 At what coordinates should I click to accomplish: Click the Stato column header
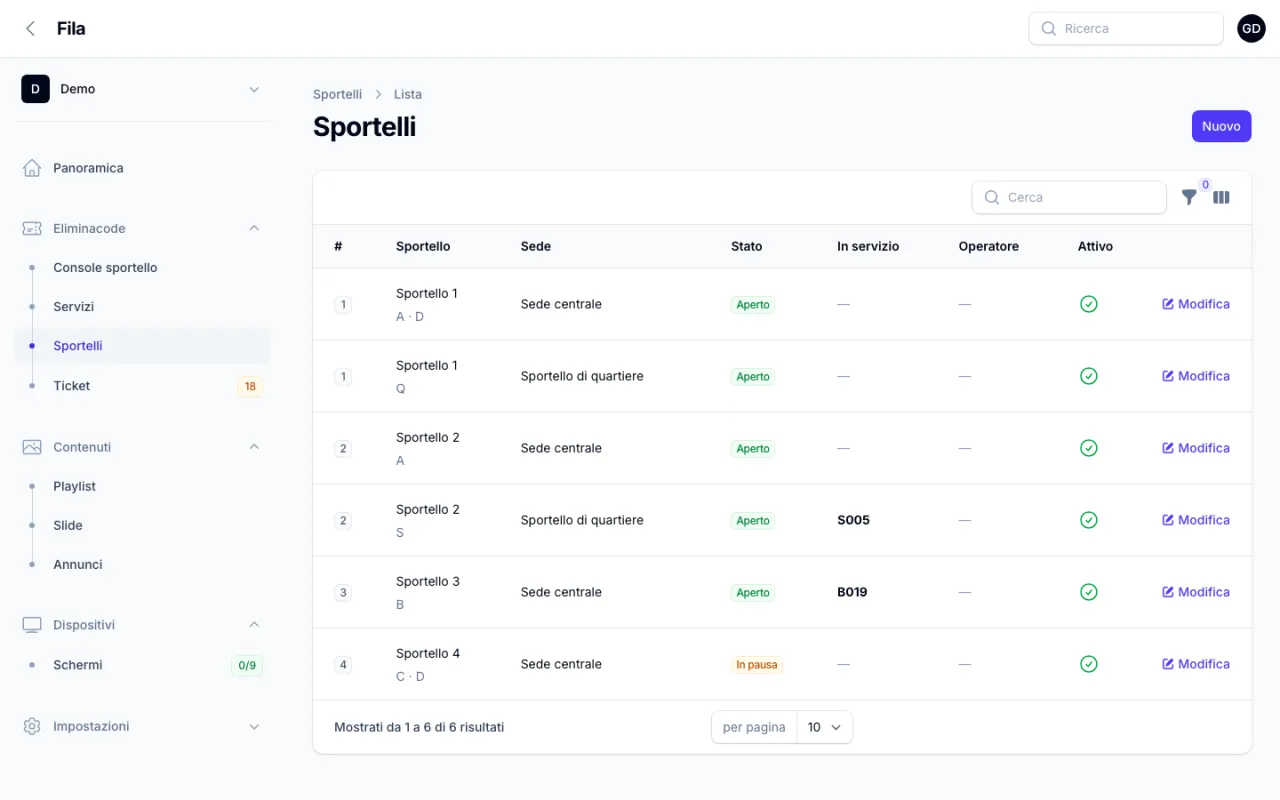(746, 246)
